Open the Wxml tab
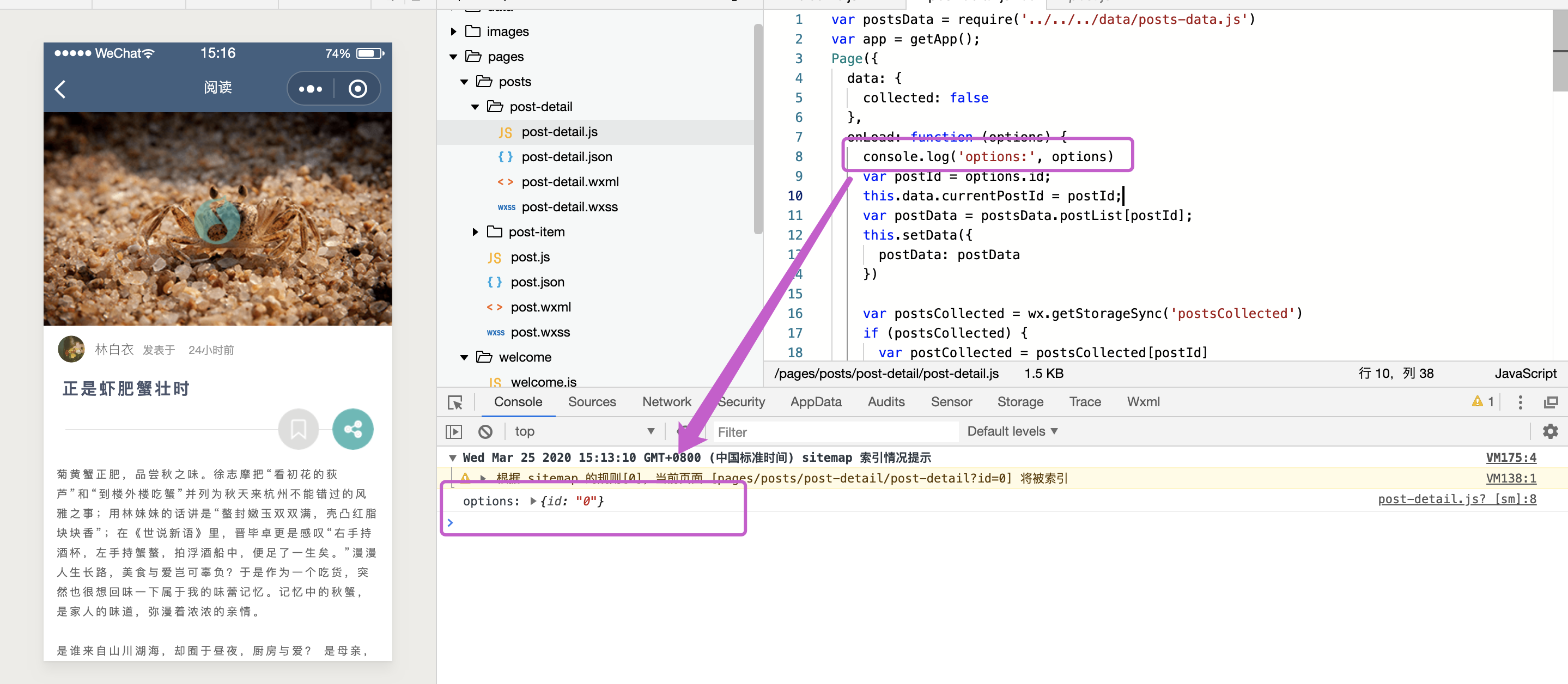The height and width of the screenshot is (684, 1568). coord(1143,402)
